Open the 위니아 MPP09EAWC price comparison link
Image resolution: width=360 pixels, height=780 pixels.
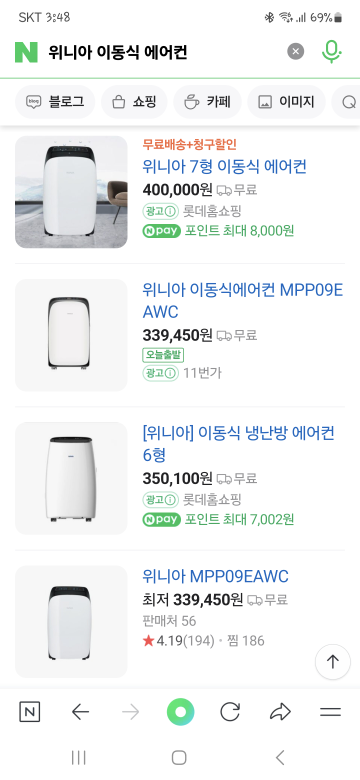tap(215, 577)
